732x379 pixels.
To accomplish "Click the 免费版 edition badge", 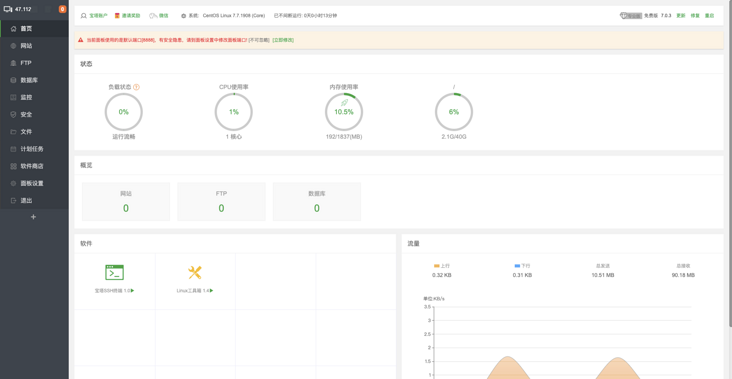I will (651, 15).
